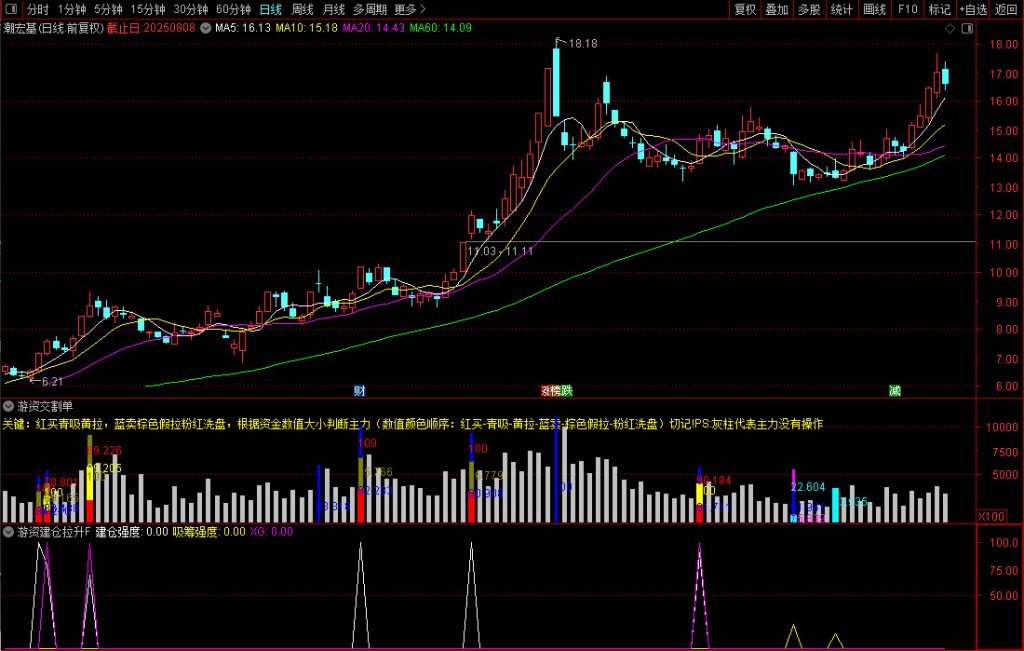This screenshot has height=651, width=1024.
Task: Toggle the right side panel icon
Action: pyautogui.click(x=966, y=30)
